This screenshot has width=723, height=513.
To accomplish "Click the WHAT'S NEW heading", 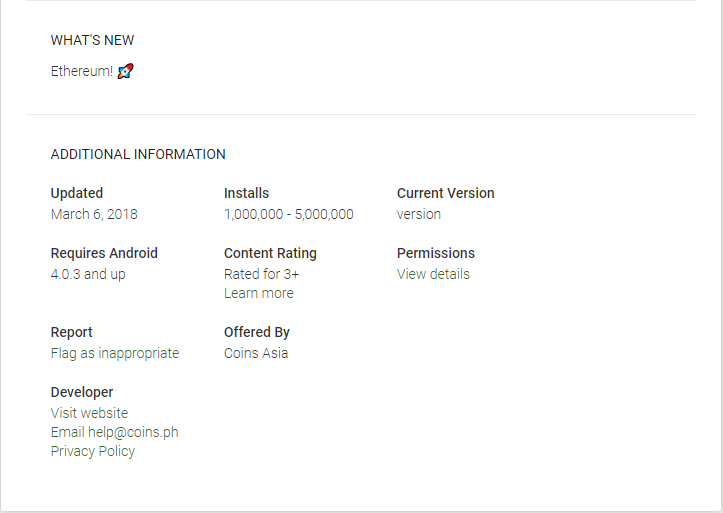I will tap(92, 41).
